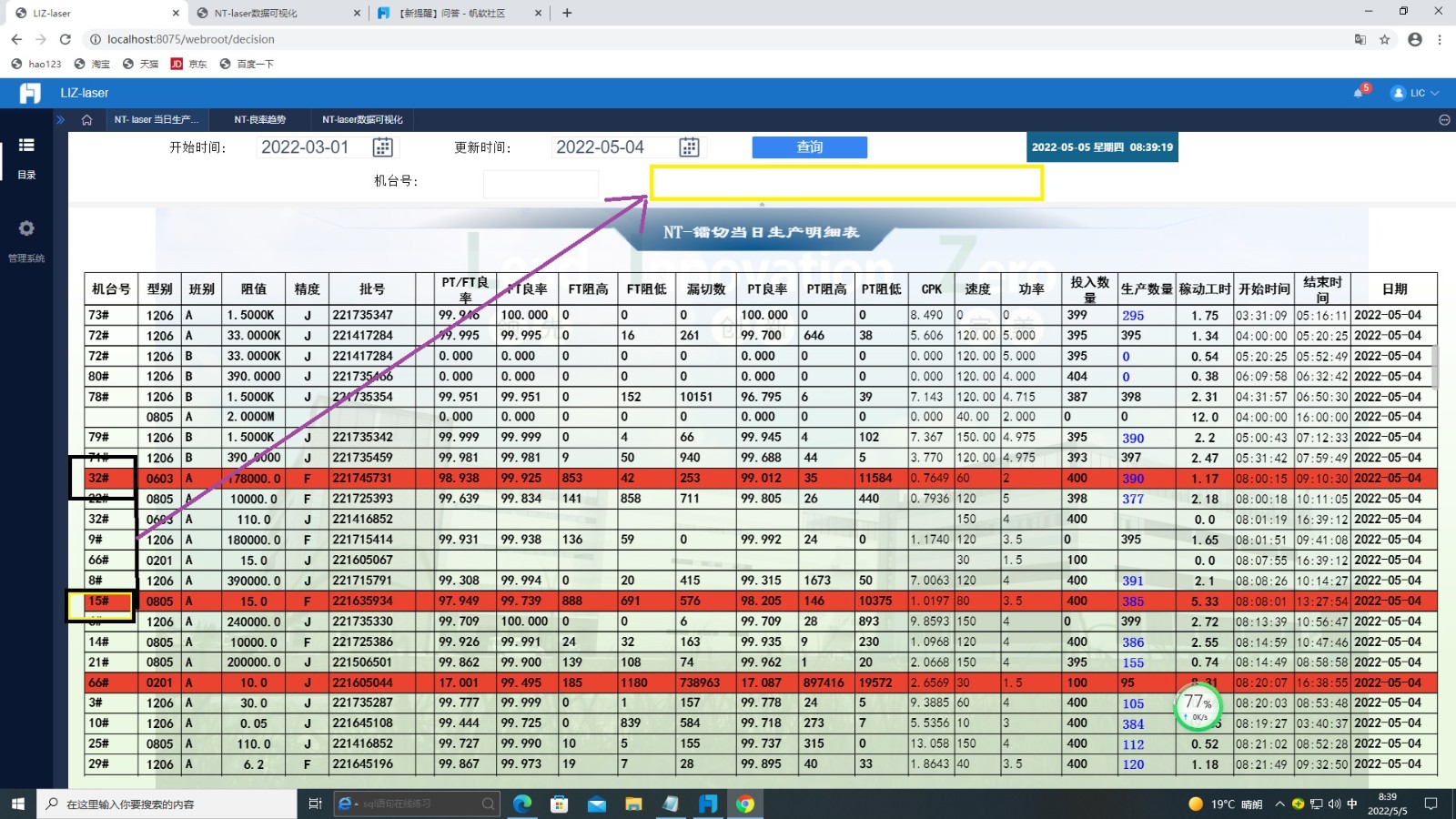The height and width of the screenshot is (819, 1456).
Task: Close the NT-laser数据可视化 browser tab
Action: pos(358,13)
